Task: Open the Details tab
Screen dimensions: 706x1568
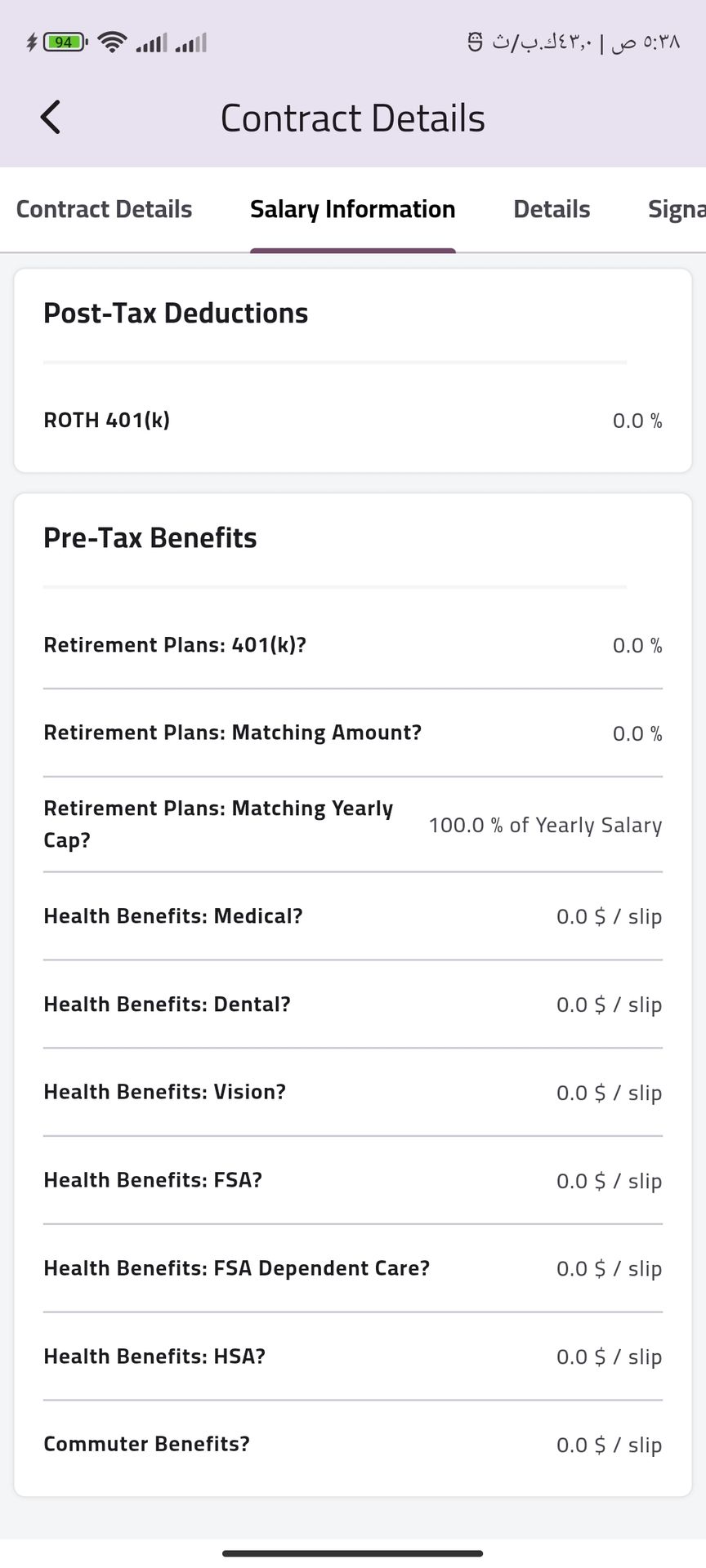Action: (552, 210)
